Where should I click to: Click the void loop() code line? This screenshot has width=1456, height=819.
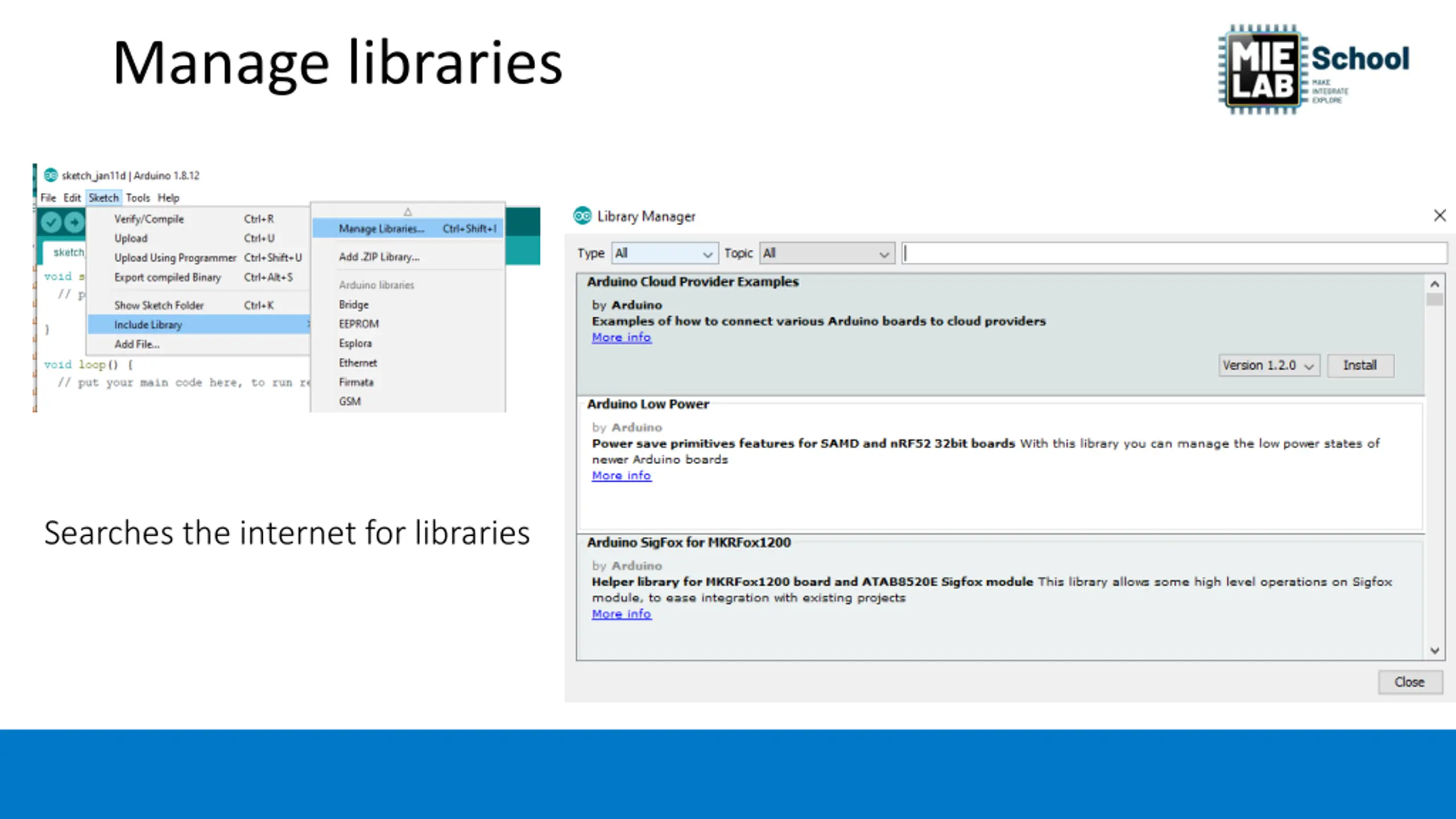(x=89, y=365)
